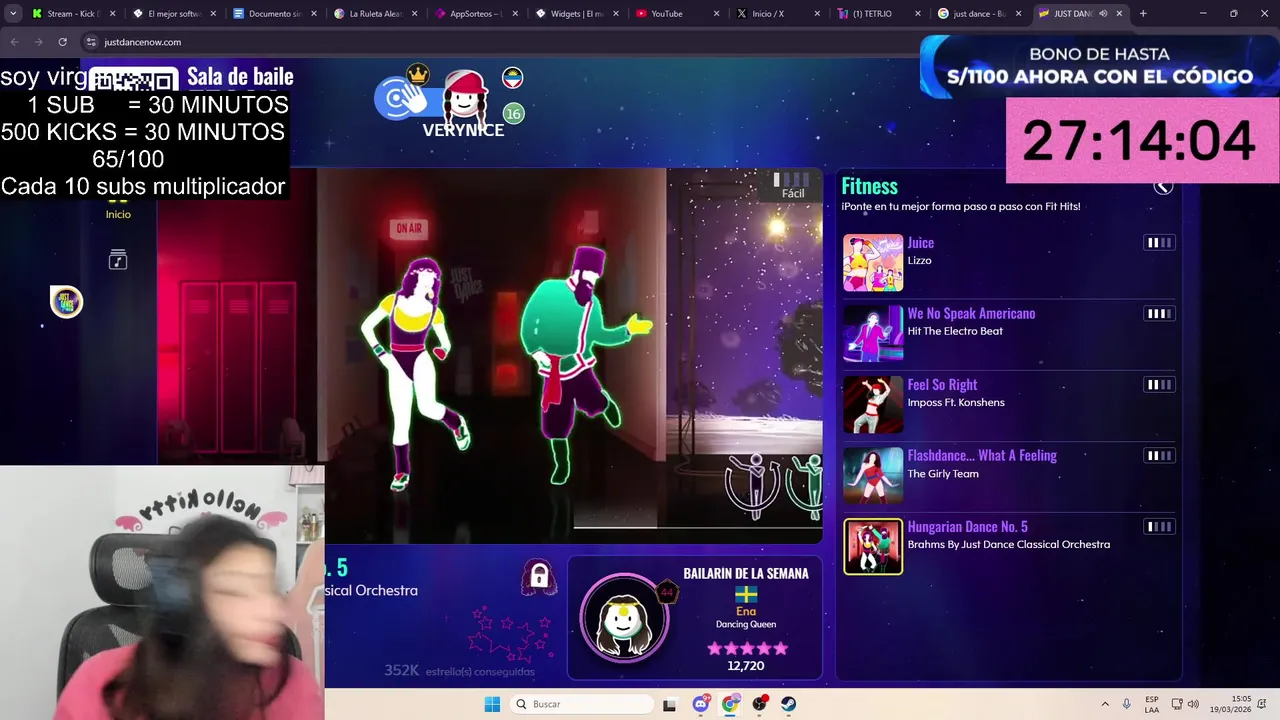This screenshot has height=720, width=1280.
Task: Click the Hungarian Dance No. 5 thumbnail
Action: (873, 547)
